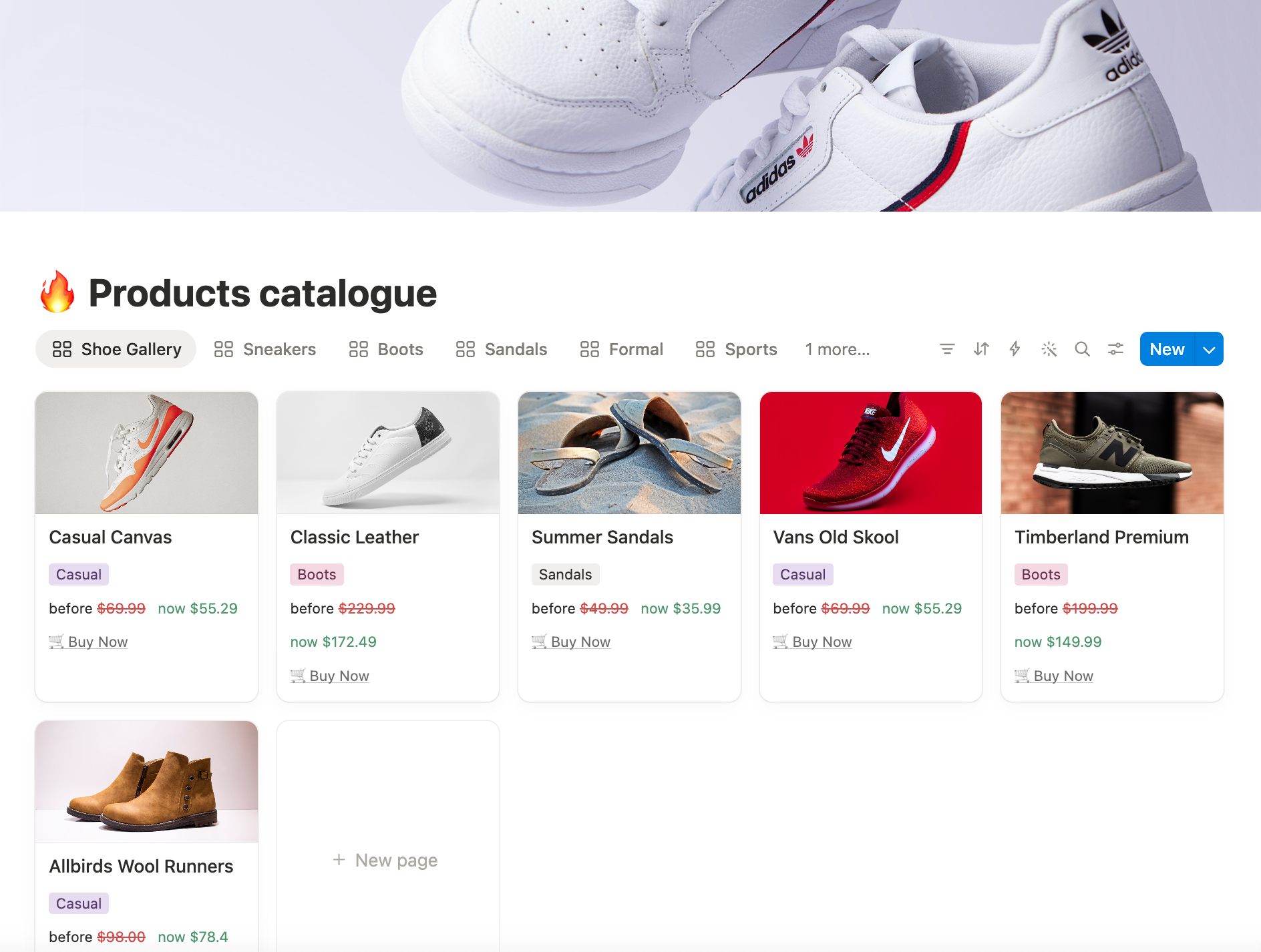Click Casual tag on Vans Old Skool

pyautogui.click(x=803, y=574)
